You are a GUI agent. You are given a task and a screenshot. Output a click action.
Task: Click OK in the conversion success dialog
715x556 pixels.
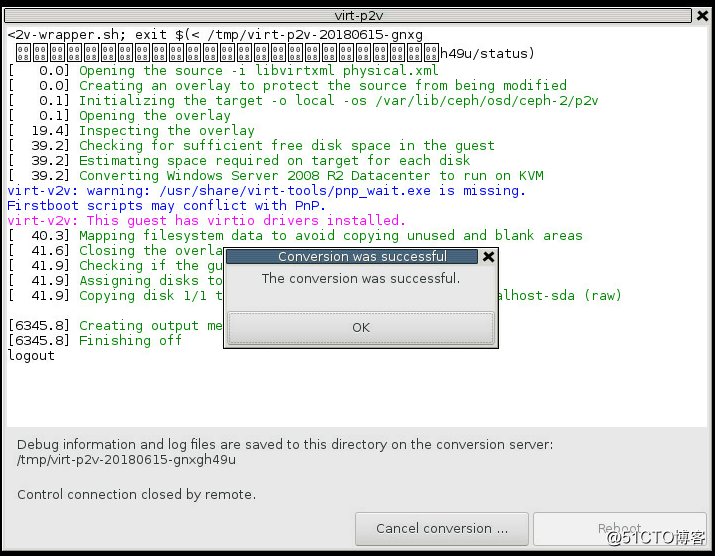click(361, 327)
